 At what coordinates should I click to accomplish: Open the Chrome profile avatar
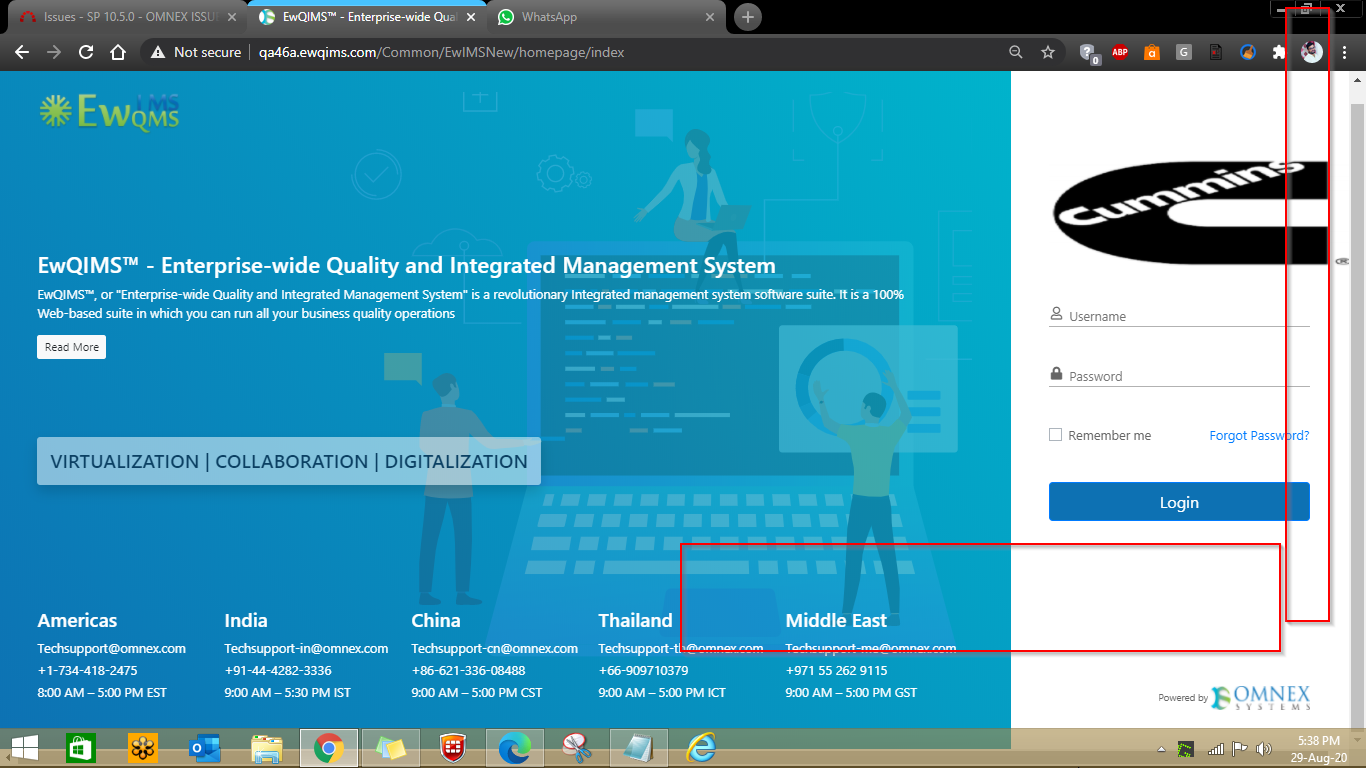[x=1312, y=52]
